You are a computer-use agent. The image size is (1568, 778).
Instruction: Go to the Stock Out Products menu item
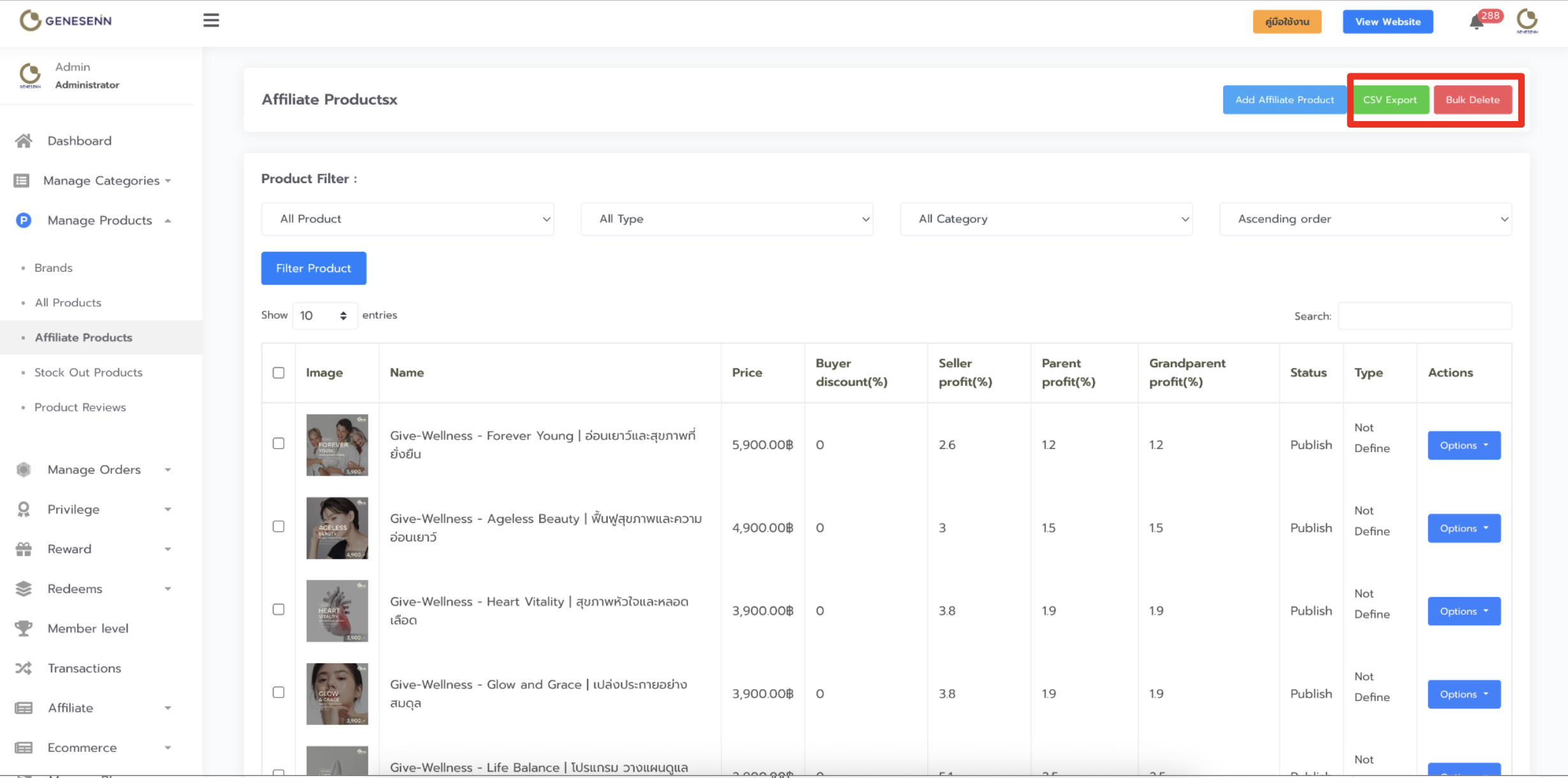point(88,372)
